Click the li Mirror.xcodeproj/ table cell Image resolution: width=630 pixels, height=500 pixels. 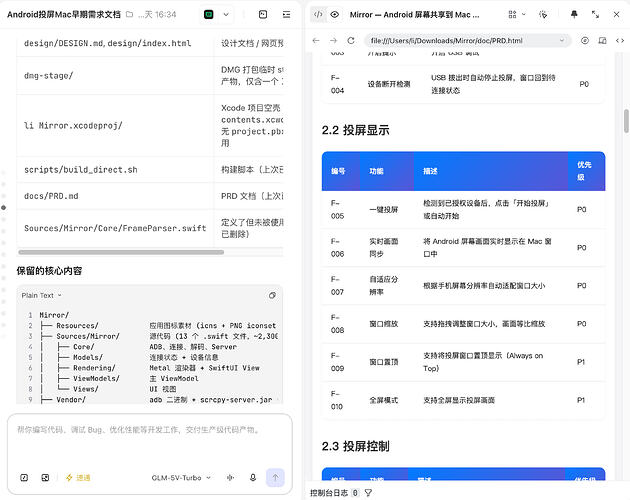click(115, 125)
